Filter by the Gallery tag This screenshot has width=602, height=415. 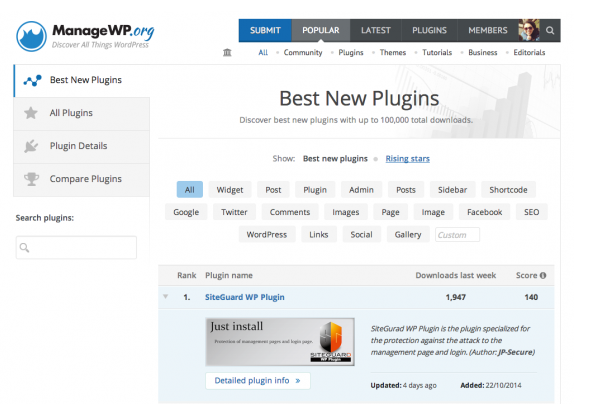tap(408, 235)
